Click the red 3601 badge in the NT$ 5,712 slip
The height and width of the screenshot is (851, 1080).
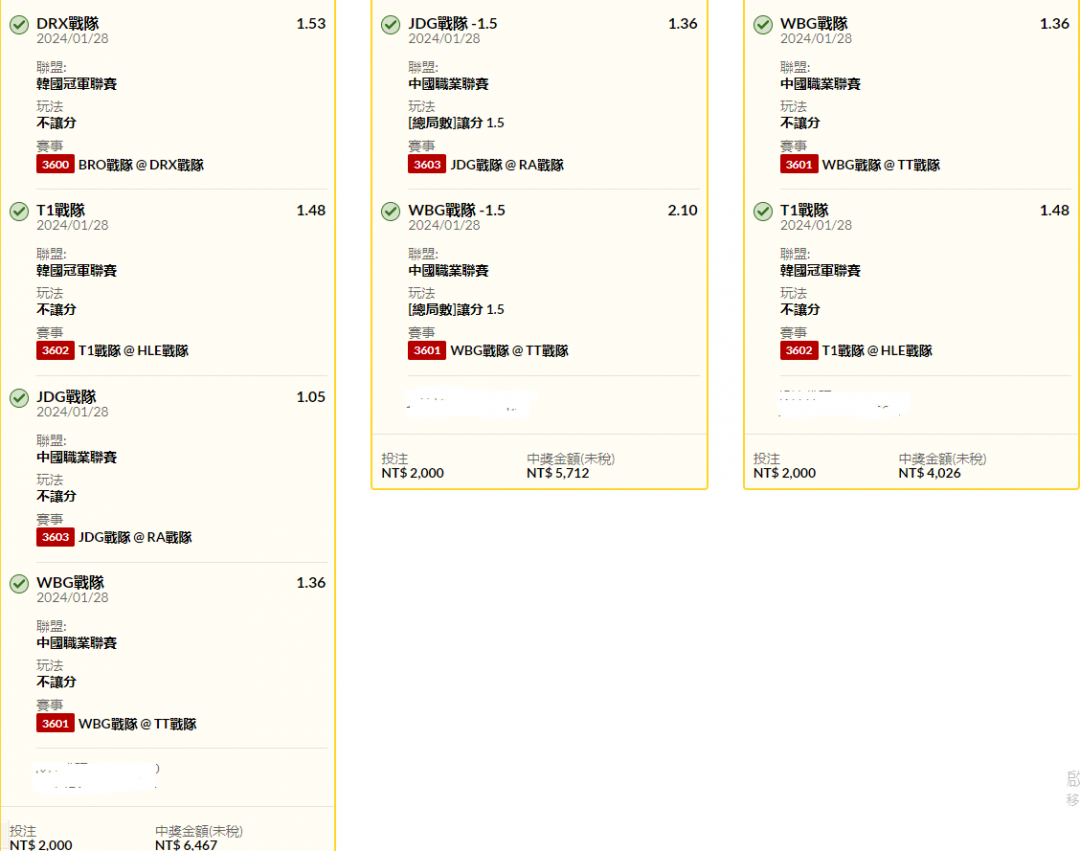tap(427, 350)
